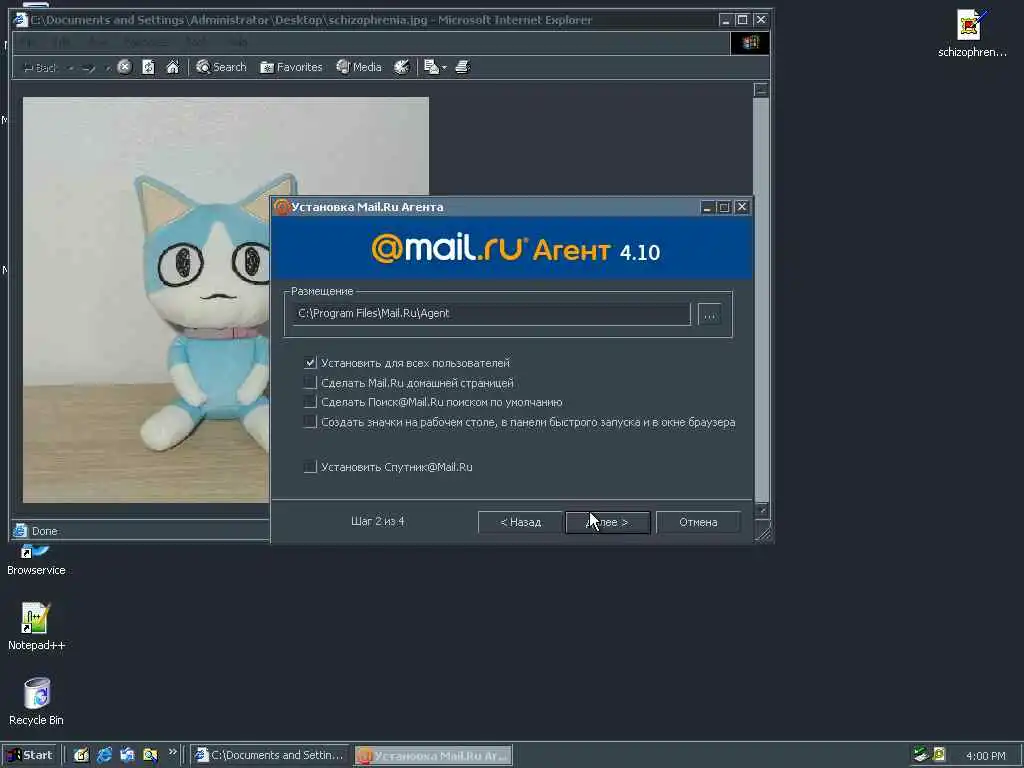Select the Notepad++ desktop shortcut
Screen dimensions: 1024x768
(37, 626)
